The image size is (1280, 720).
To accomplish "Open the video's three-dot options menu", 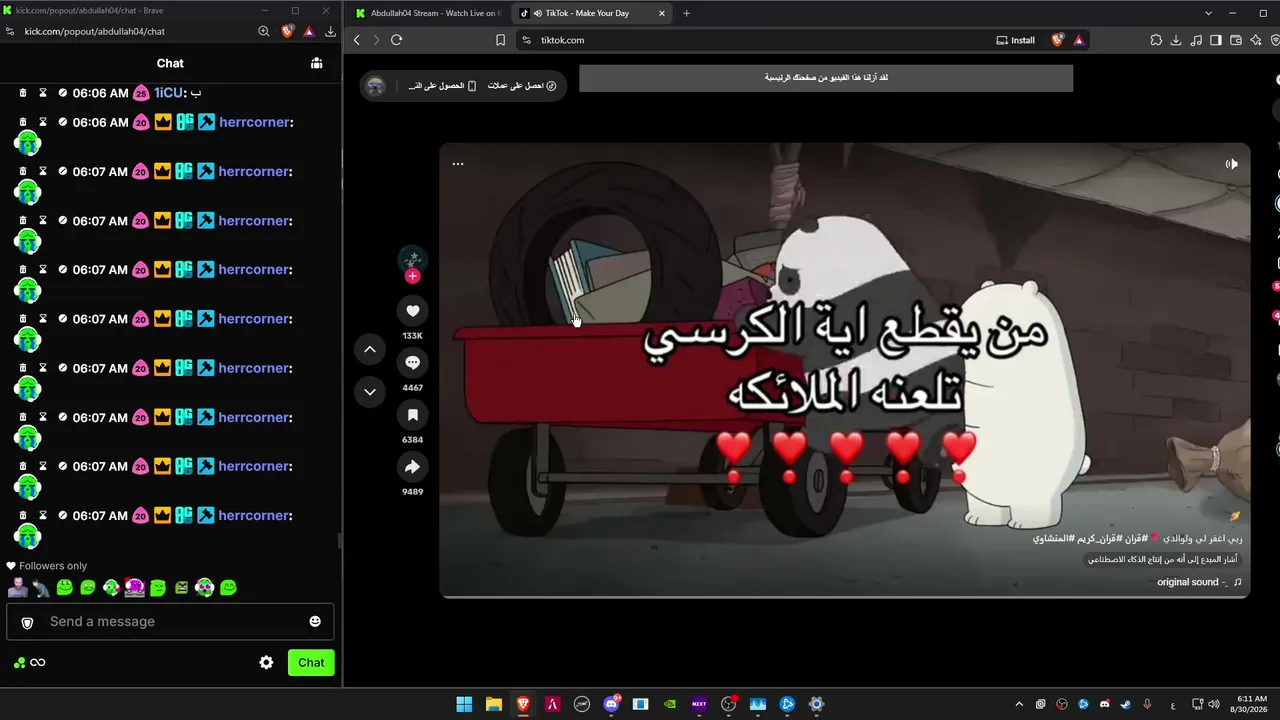I will point(458,164).
